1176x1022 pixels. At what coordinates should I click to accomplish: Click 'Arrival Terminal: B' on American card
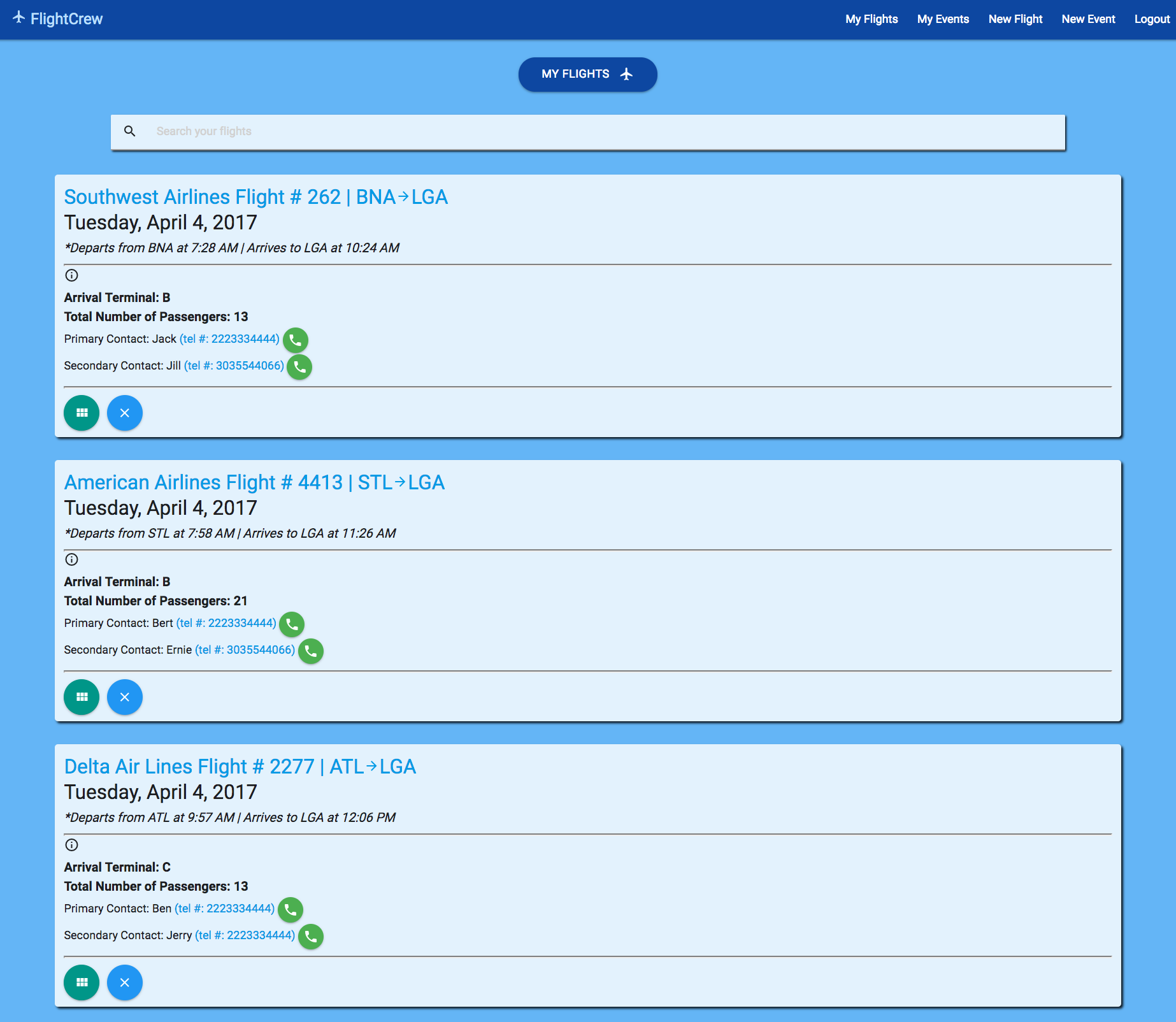tap(117, 582)
